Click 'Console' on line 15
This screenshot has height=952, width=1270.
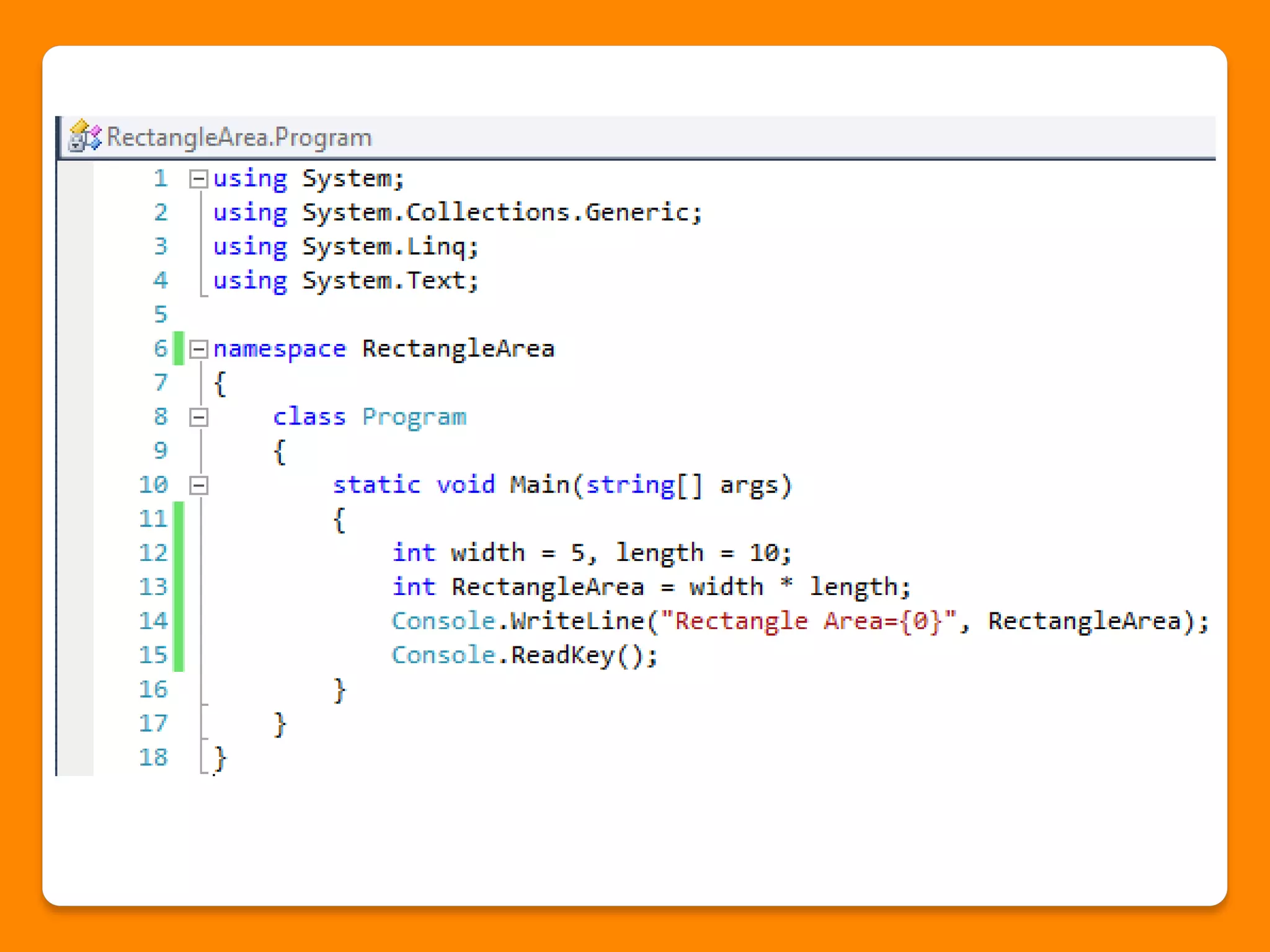[443, 655]
